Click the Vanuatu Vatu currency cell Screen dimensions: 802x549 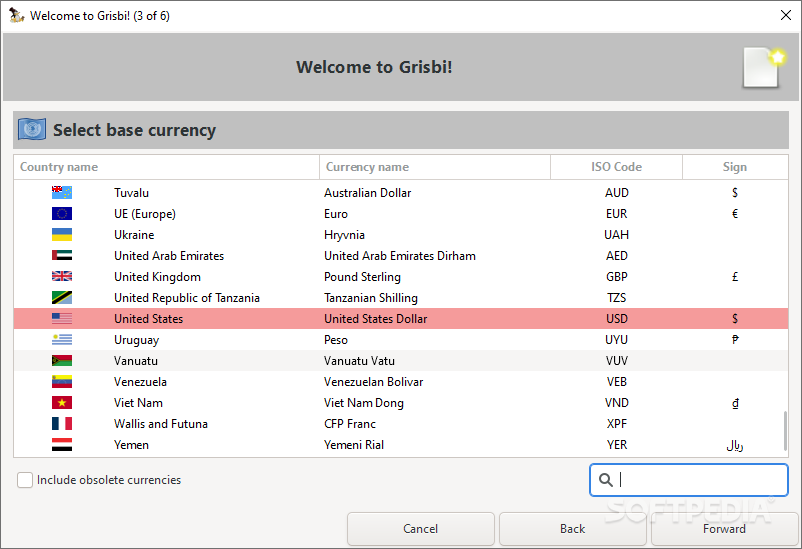point(359,361)
